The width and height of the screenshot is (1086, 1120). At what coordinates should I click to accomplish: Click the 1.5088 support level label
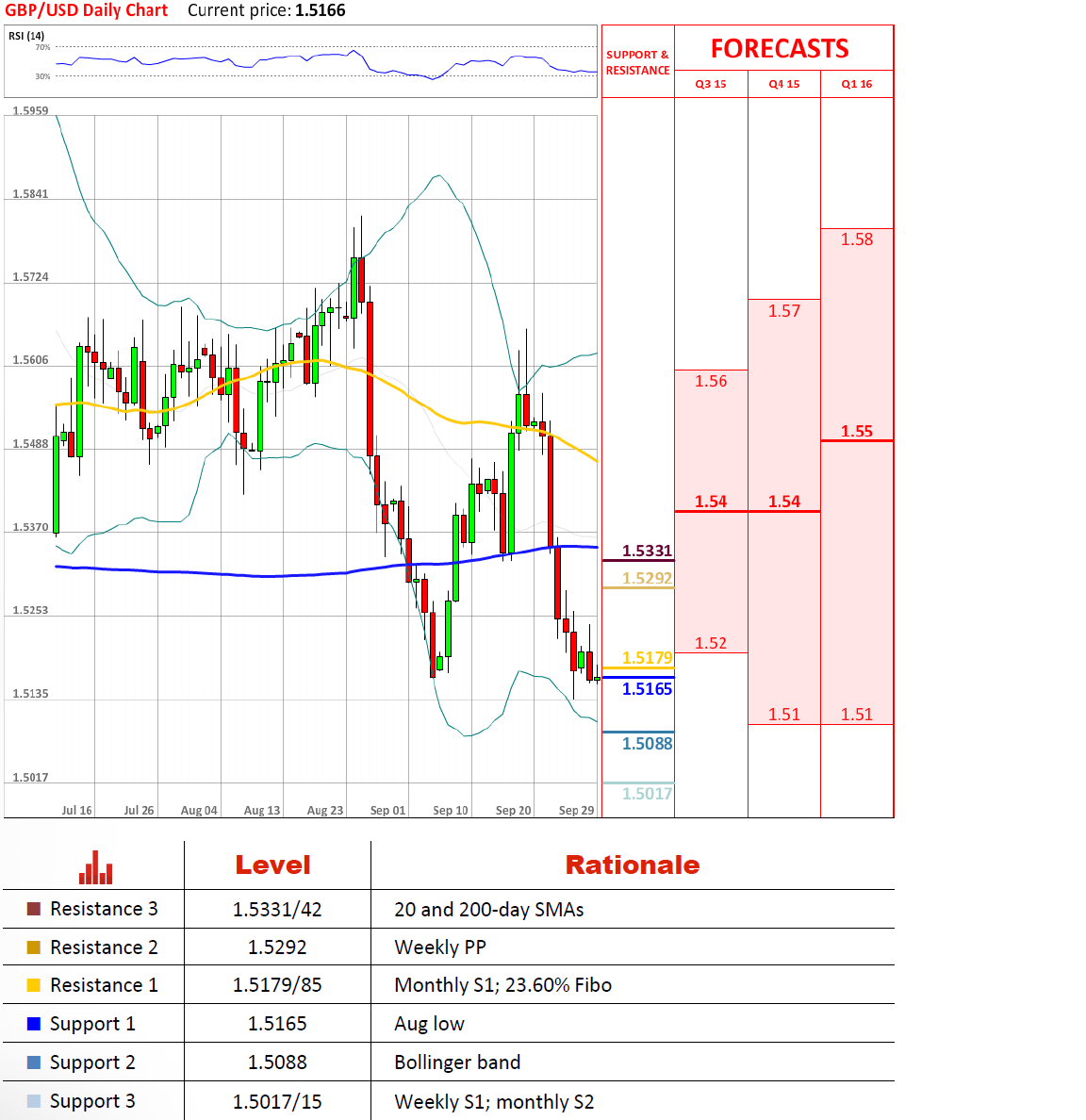click(x=647, y=744)
